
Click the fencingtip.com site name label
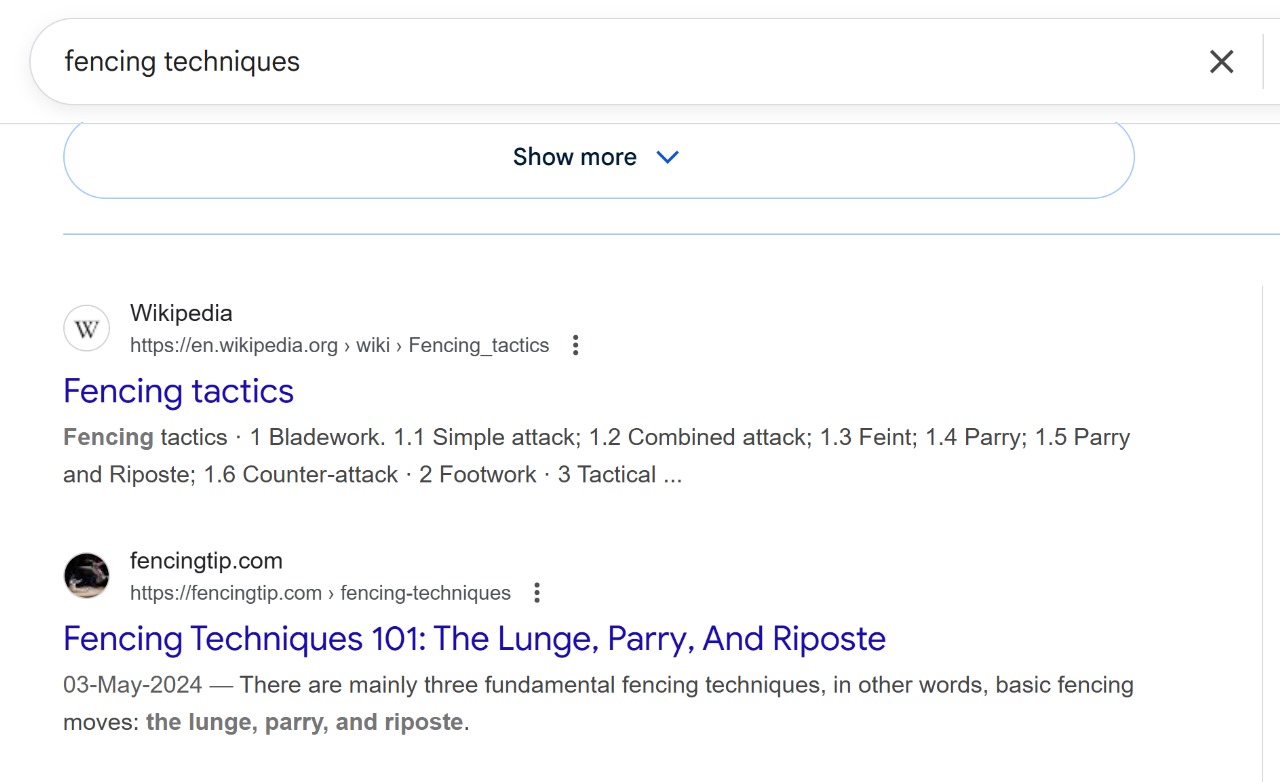click(206, 561)
